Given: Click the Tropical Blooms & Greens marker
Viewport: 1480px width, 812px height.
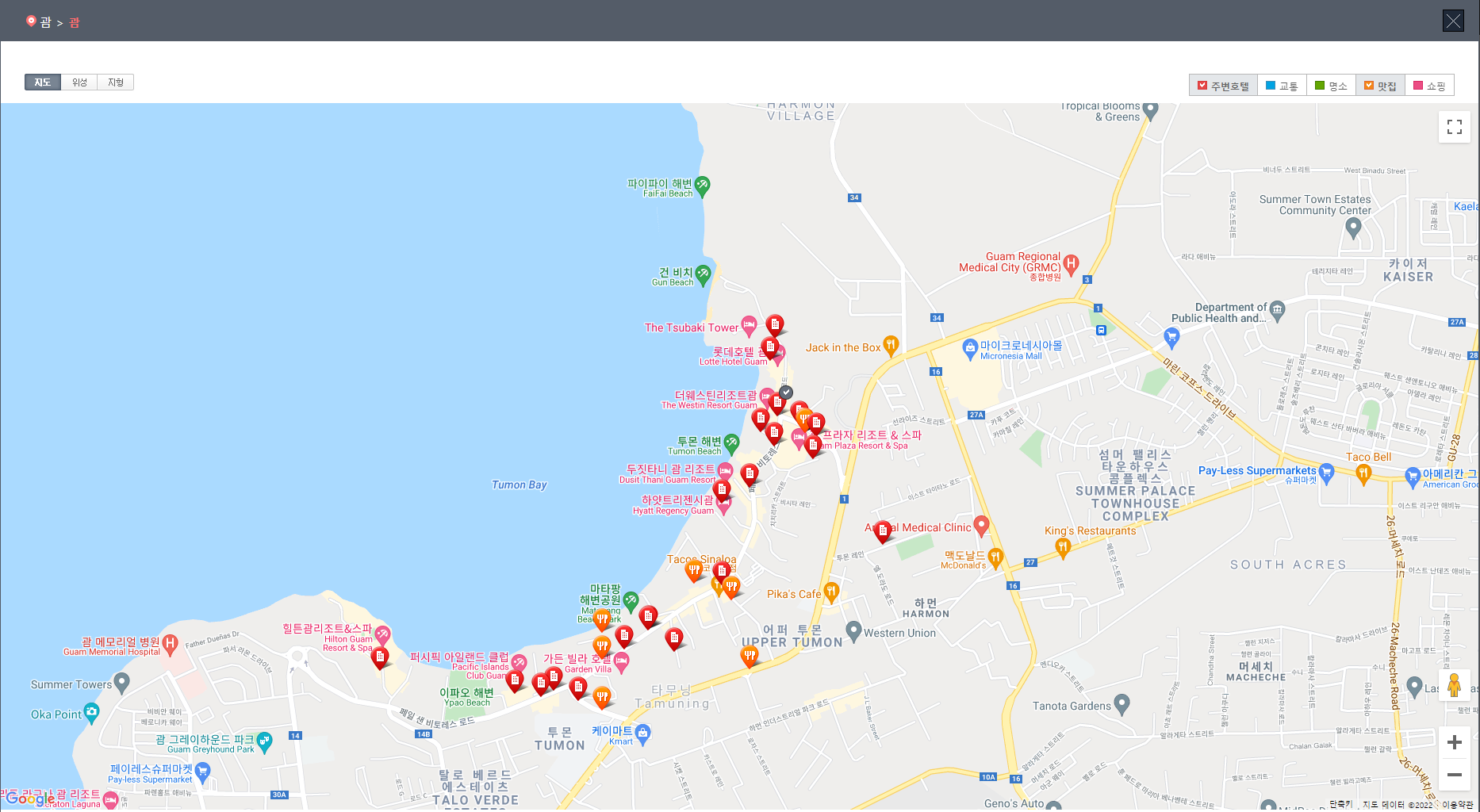Looking at the screenshot, I should point(1151,109).
